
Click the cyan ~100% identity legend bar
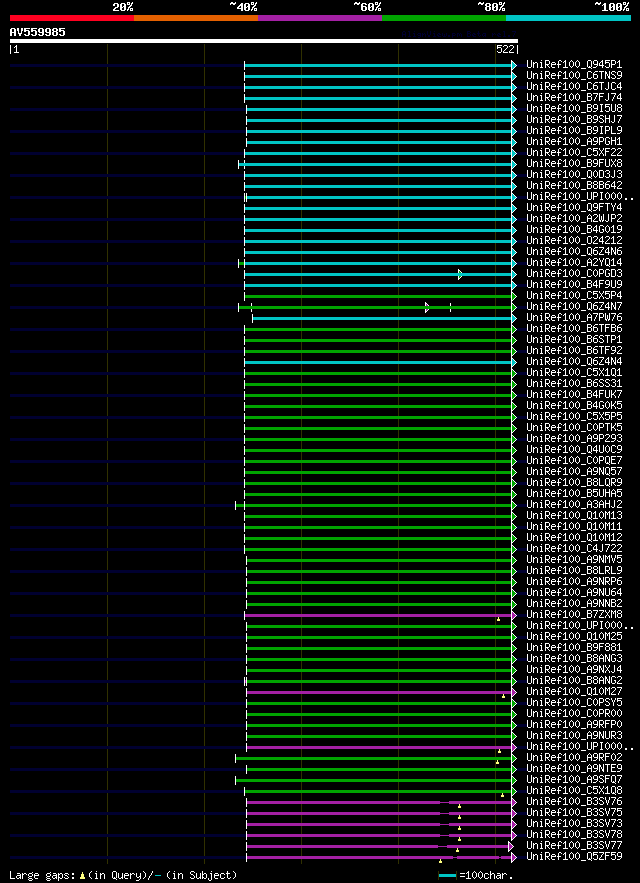click(x=568, y=18)
